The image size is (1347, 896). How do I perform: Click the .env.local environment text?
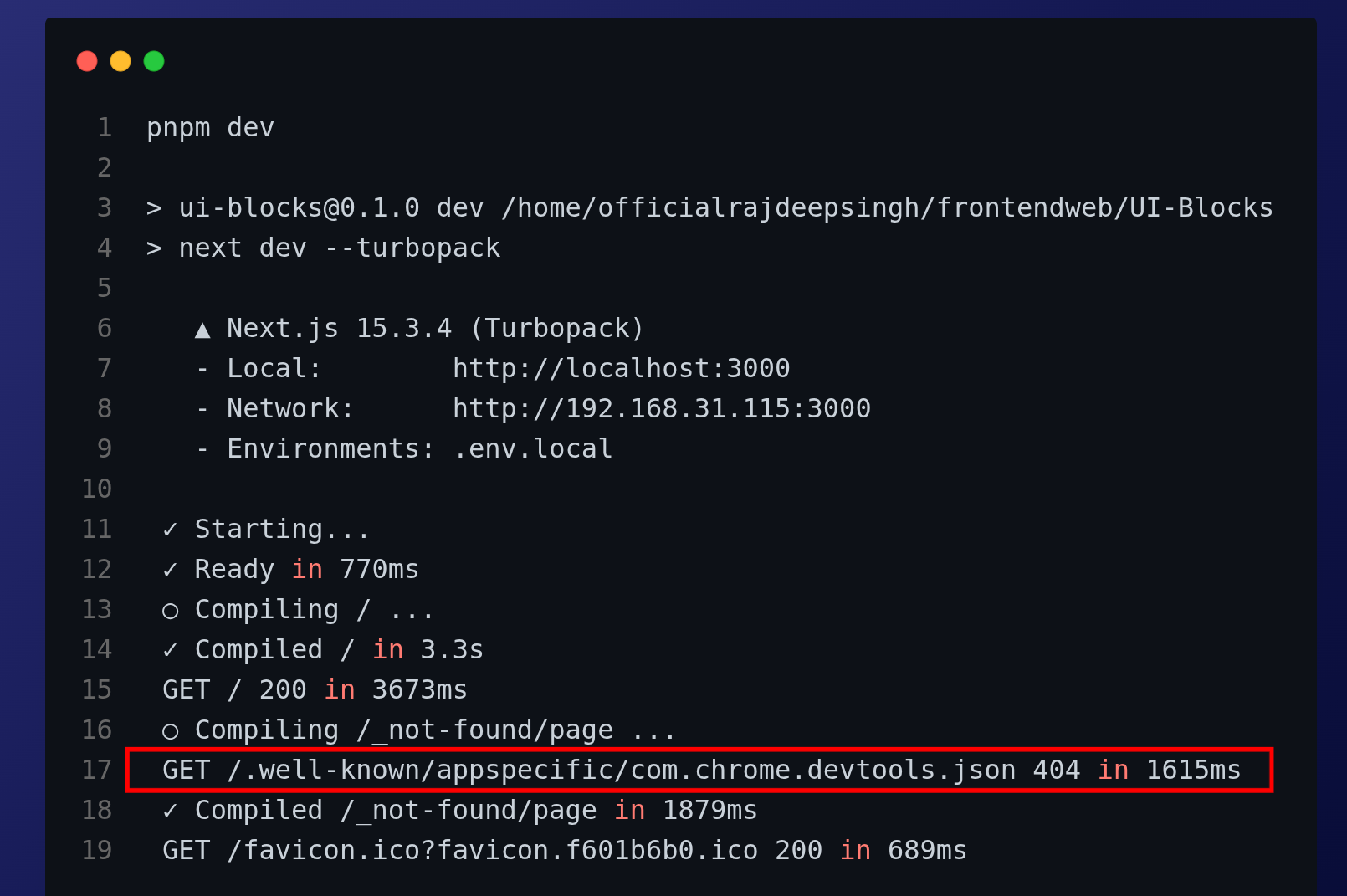pos(533,448)
